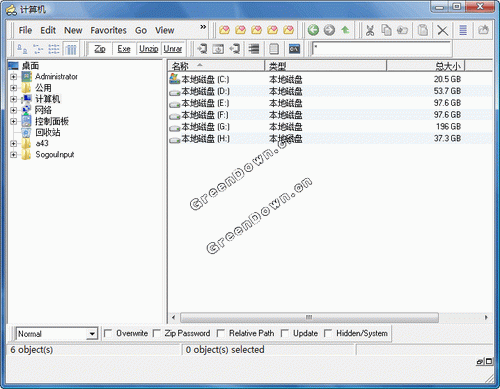Switch to small icons view
Viewport: 500px width, 389px height.
pyautogui.click(x=38, y=49)
